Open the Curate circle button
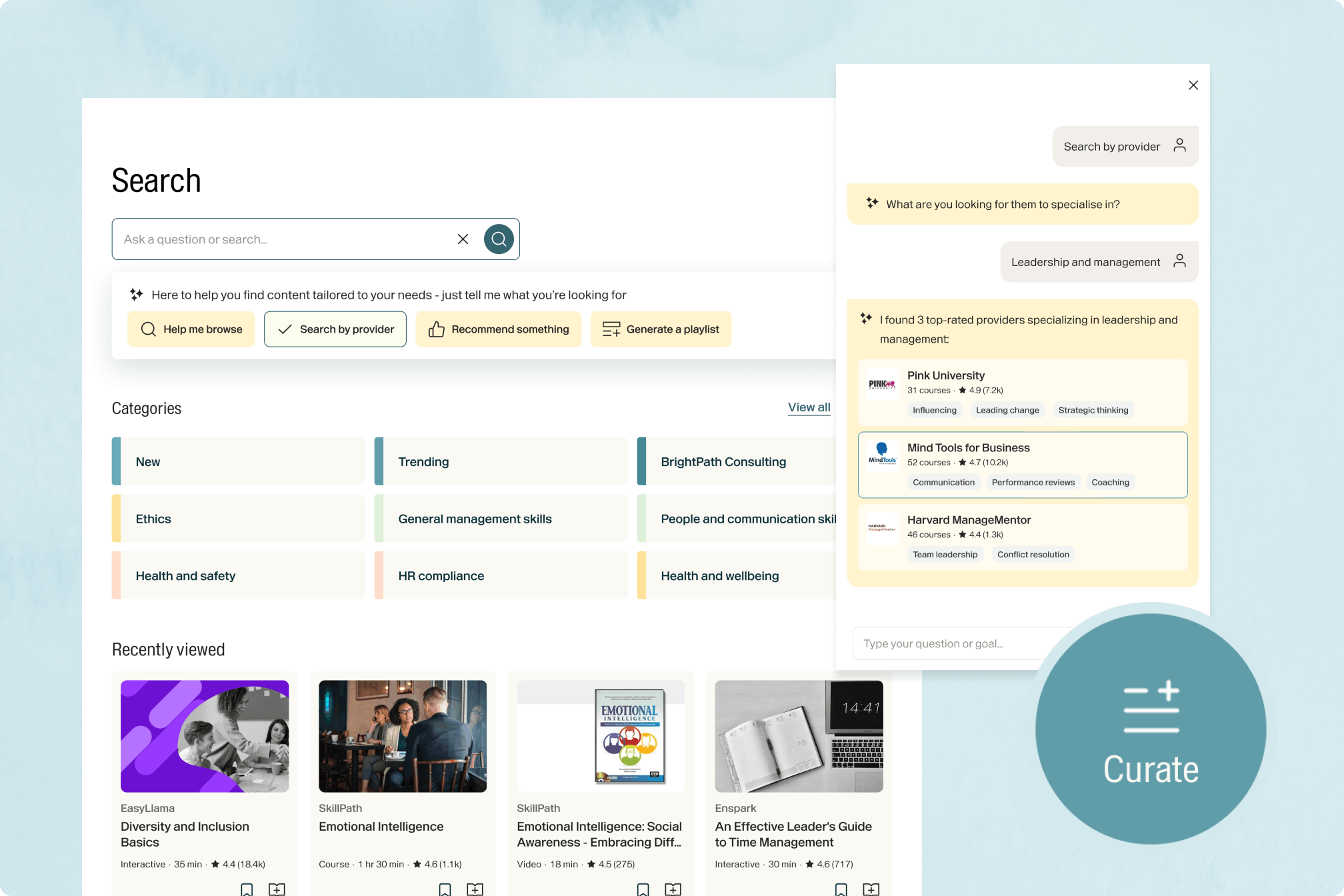The width and height of the screenshot is (1344, 896). pos(1151,729)
